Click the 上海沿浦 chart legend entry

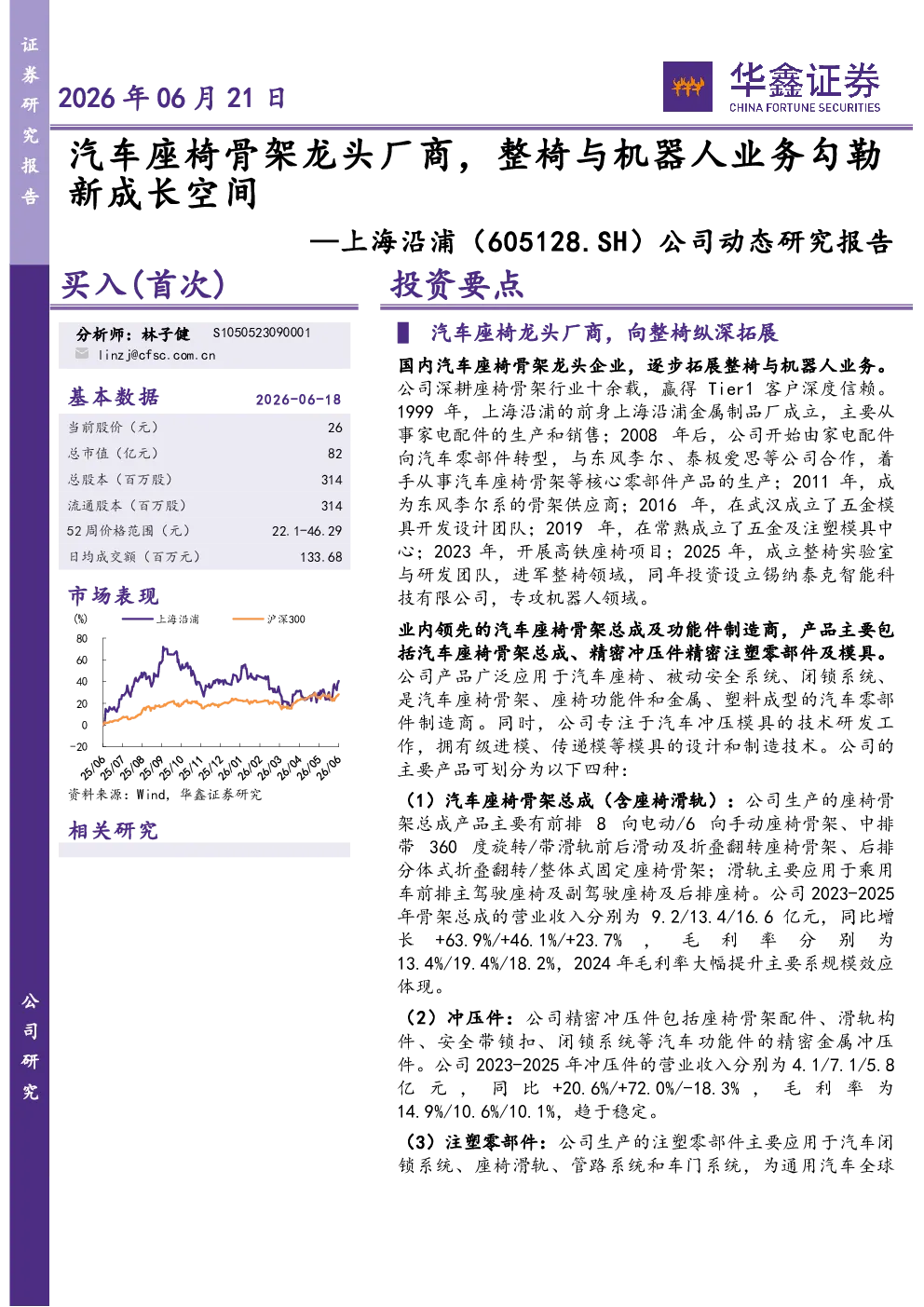pos(160,619)
